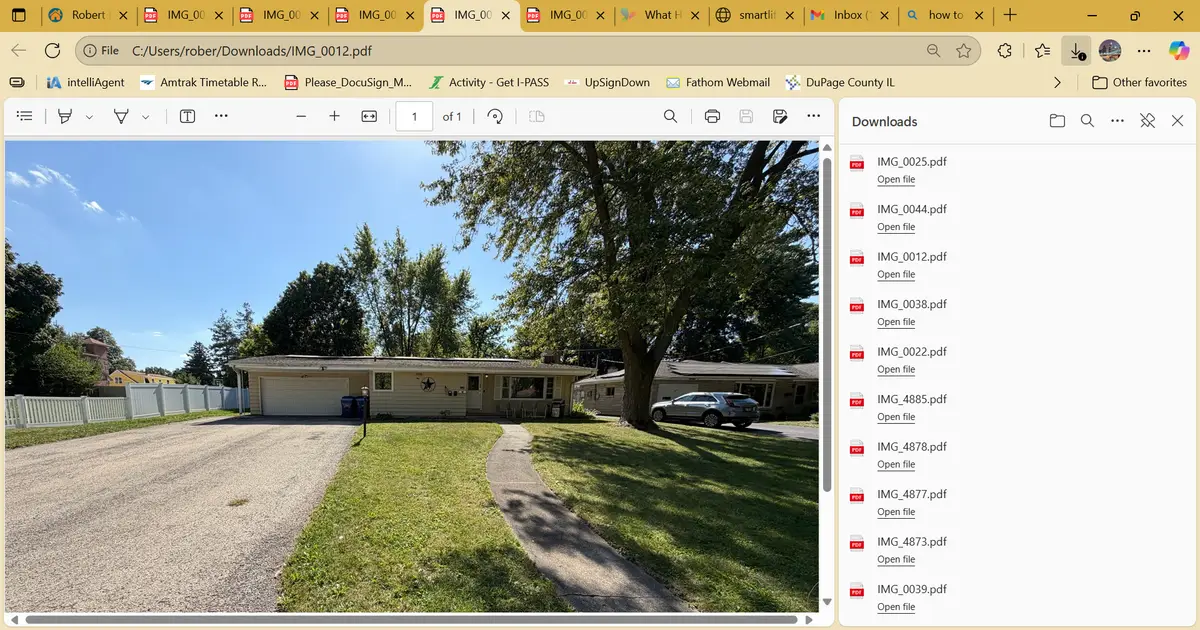The width and height of the screenshot is (1200, 630).
Task: Expand the highlight color dropdown arrow
Action: (89, 117)
